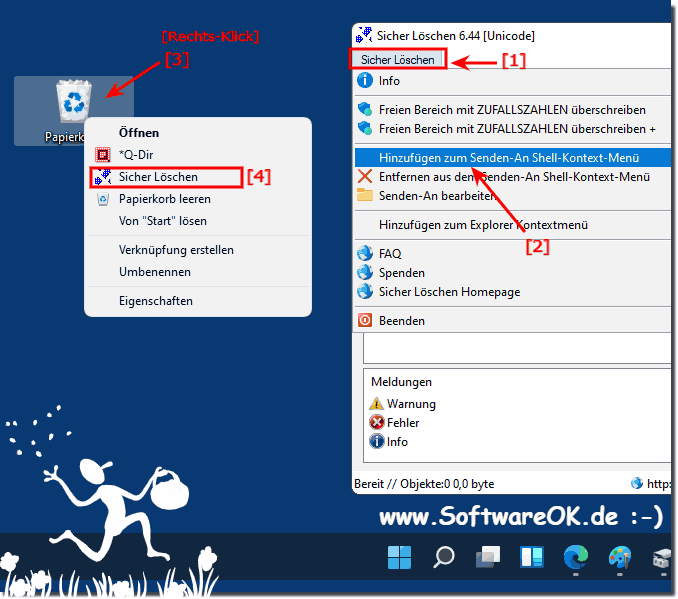Open the taskbar Search magnifier
This screenshot has width=678, height=599.
click(x=444, y=557)
